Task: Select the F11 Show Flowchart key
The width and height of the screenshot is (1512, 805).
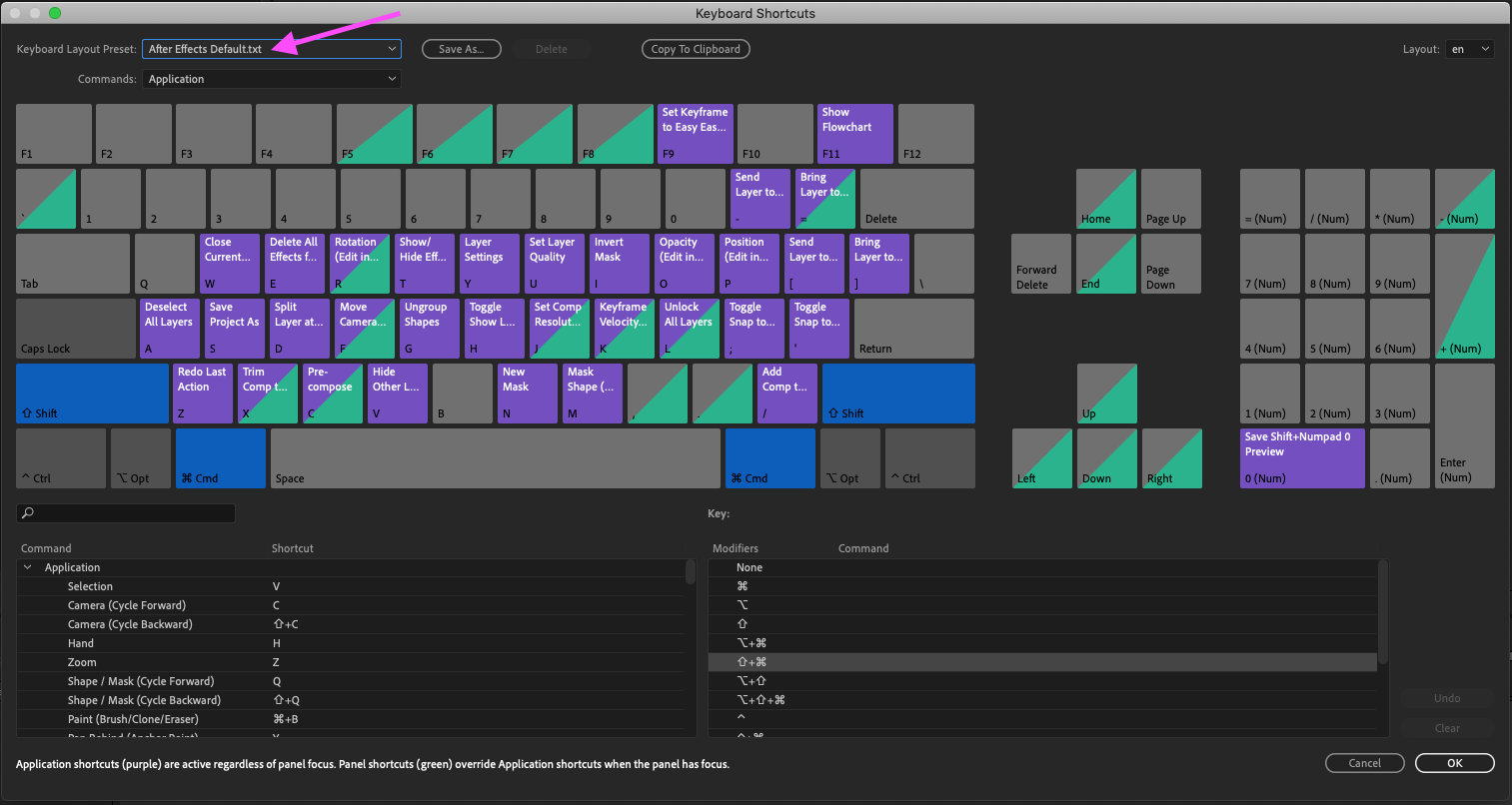Action: [x=855, y=134]
